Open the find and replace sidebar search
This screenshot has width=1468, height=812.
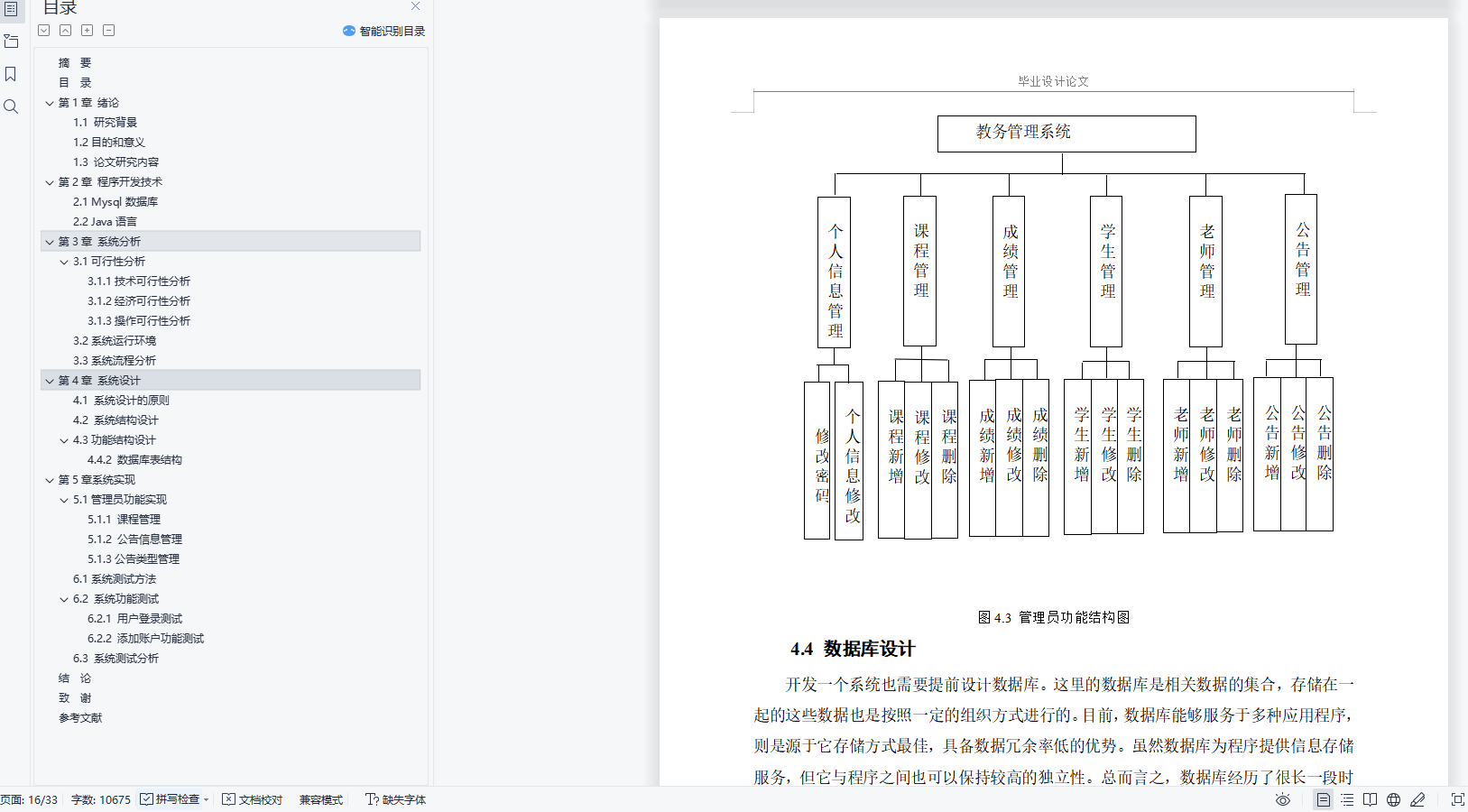point(11,106)
